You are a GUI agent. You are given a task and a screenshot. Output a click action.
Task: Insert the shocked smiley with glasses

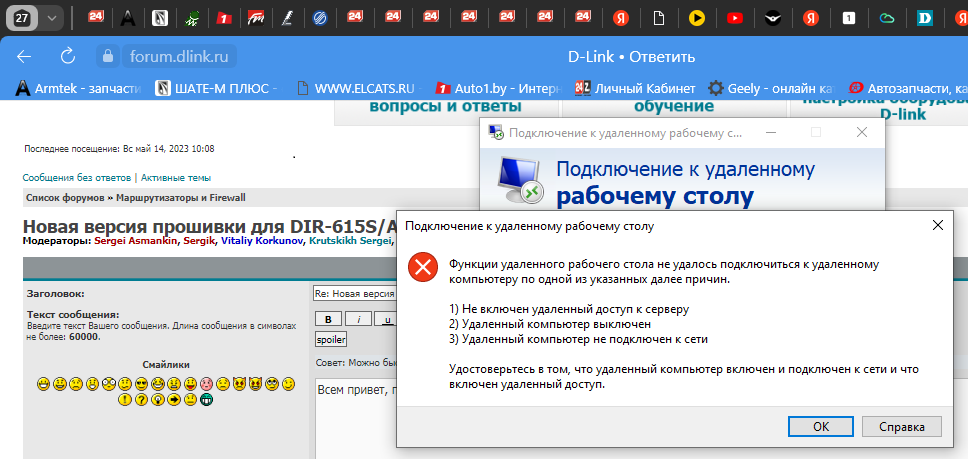(x=109, y=384)
